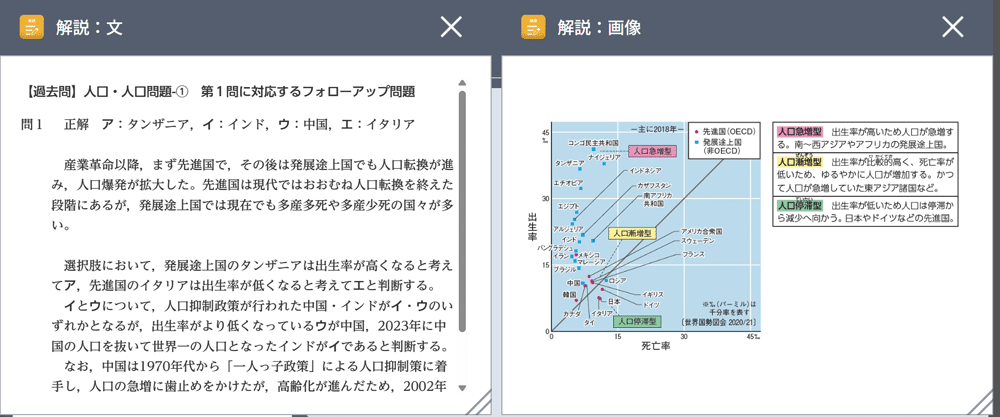Click the resize grip of 解説：文 panel
The width and height of the screenshot is (1000, 417).
click(478, 402)
